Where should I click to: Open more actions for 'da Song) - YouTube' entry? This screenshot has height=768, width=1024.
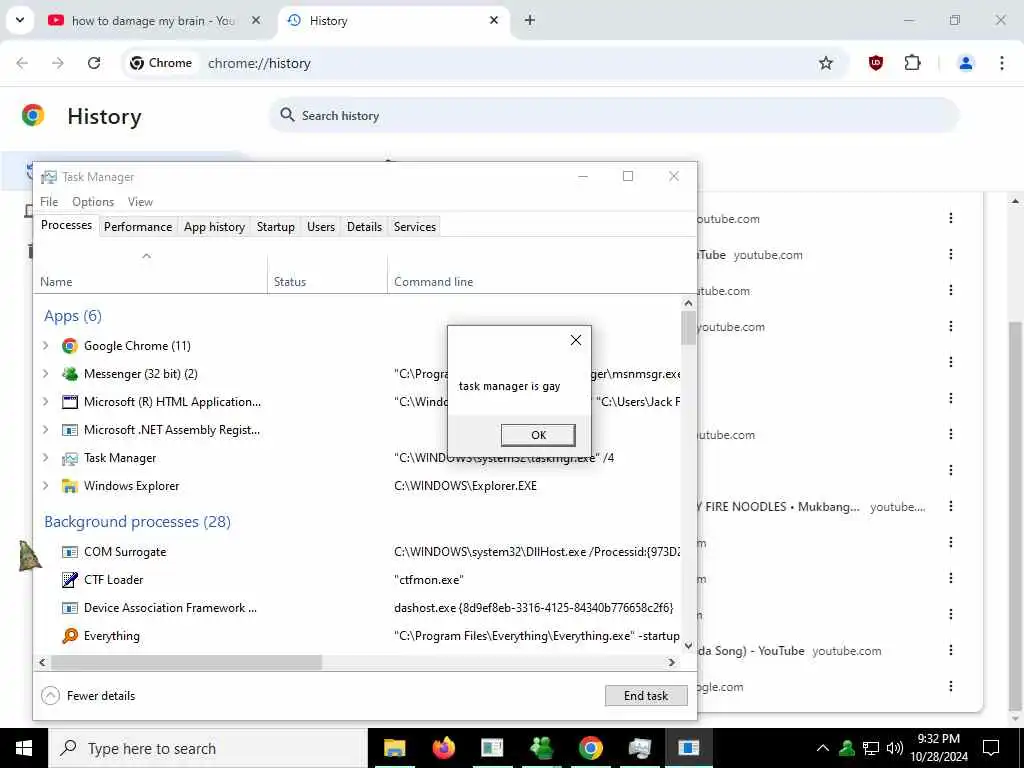click(951, 650)
